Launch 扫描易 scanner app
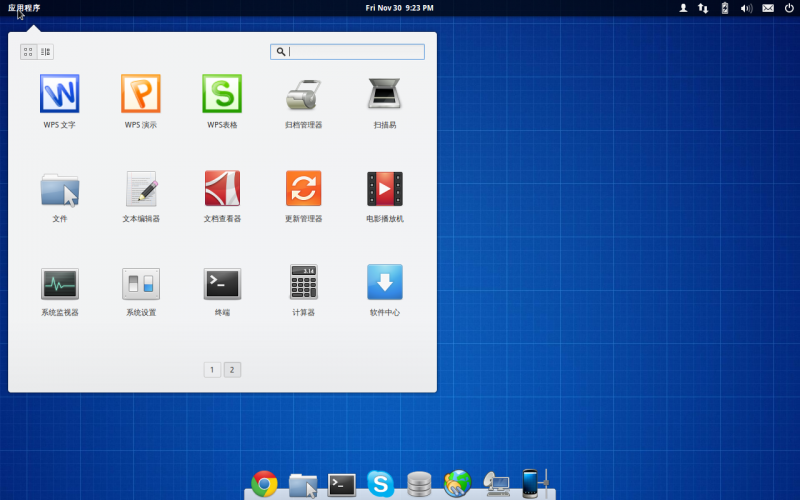800x500 pixels. 385,94
